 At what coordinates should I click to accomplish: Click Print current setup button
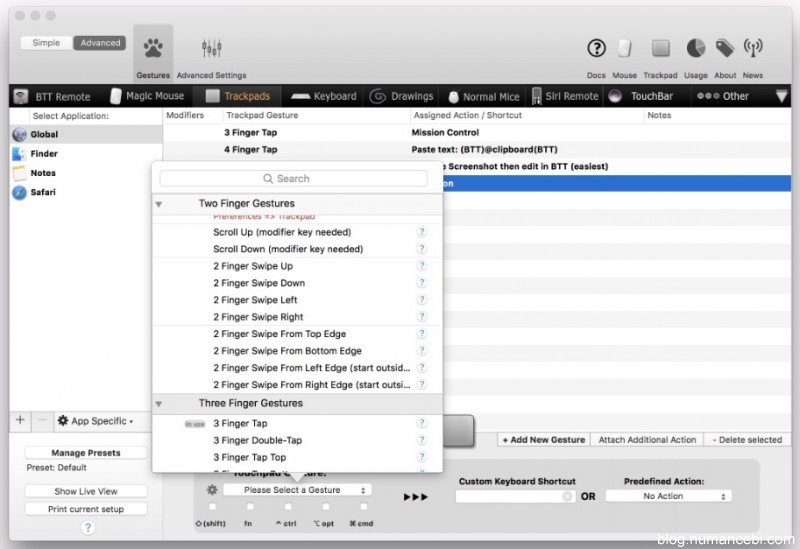(x=86, y=509)
